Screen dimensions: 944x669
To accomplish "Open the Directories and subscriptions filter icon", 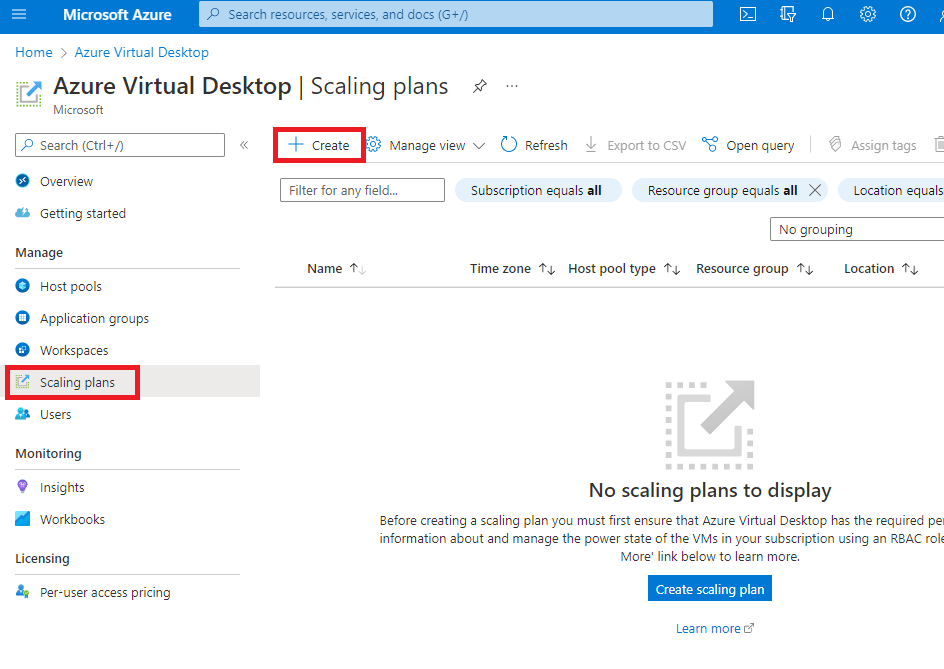I will pyautogui.click(x=788, y=15).
